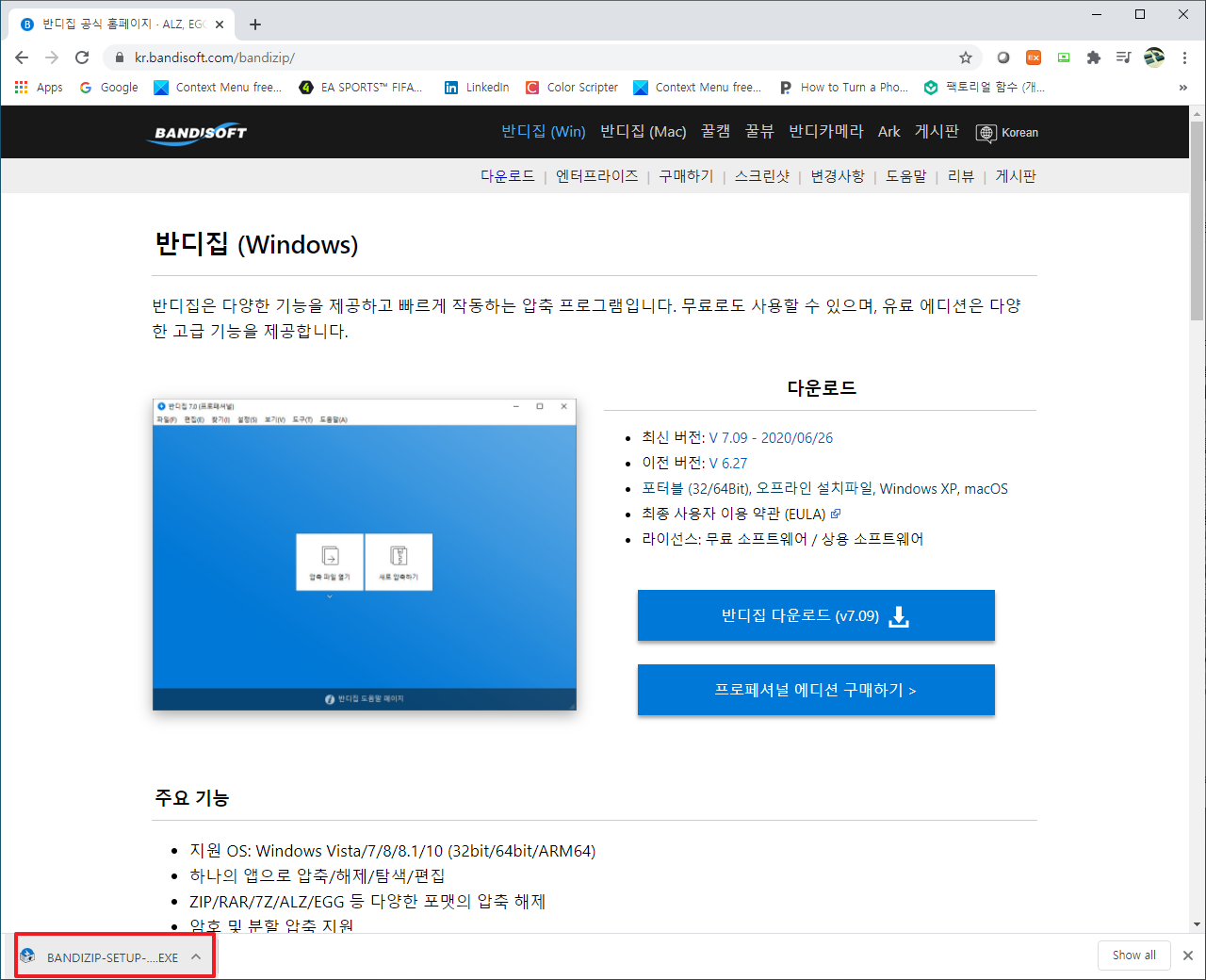
Task: Open the V 7.09 - 2020/06/26 version link
Action: tap(771, 437)
